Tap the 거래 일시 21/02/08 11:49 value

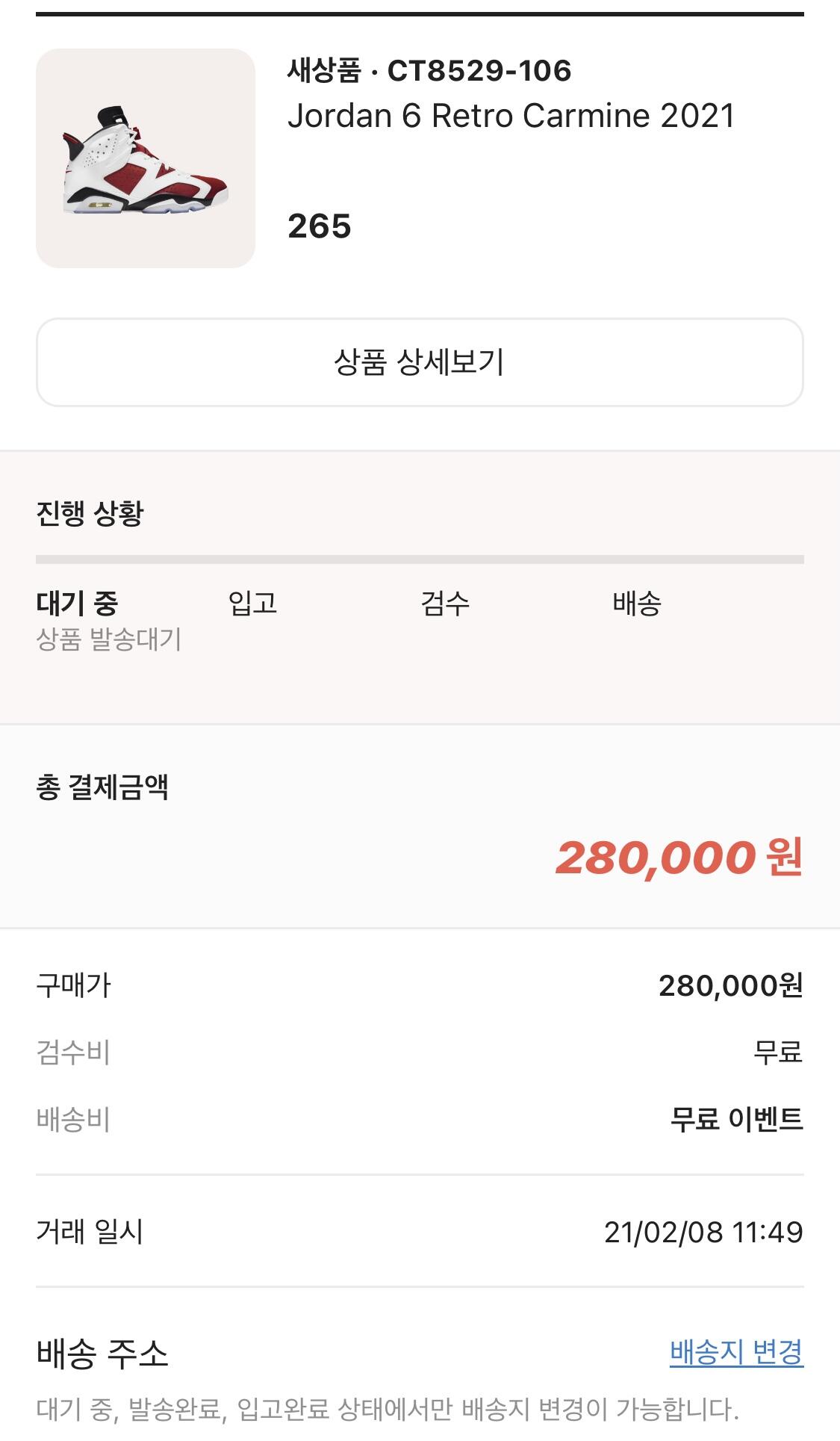pyautogui.click(x=703, y=1232)
